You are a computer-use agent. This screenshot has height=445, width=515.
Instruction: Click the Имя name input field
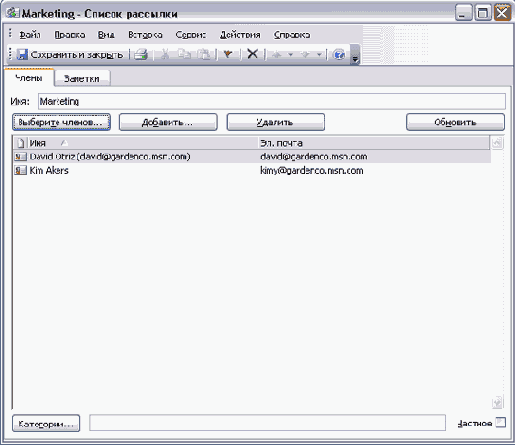click(272, 101)
